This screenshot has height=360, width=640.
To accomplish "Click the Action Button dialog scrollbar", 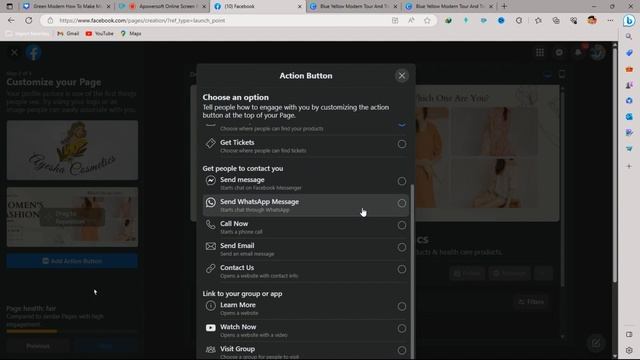I will click(x=412, y=271).
